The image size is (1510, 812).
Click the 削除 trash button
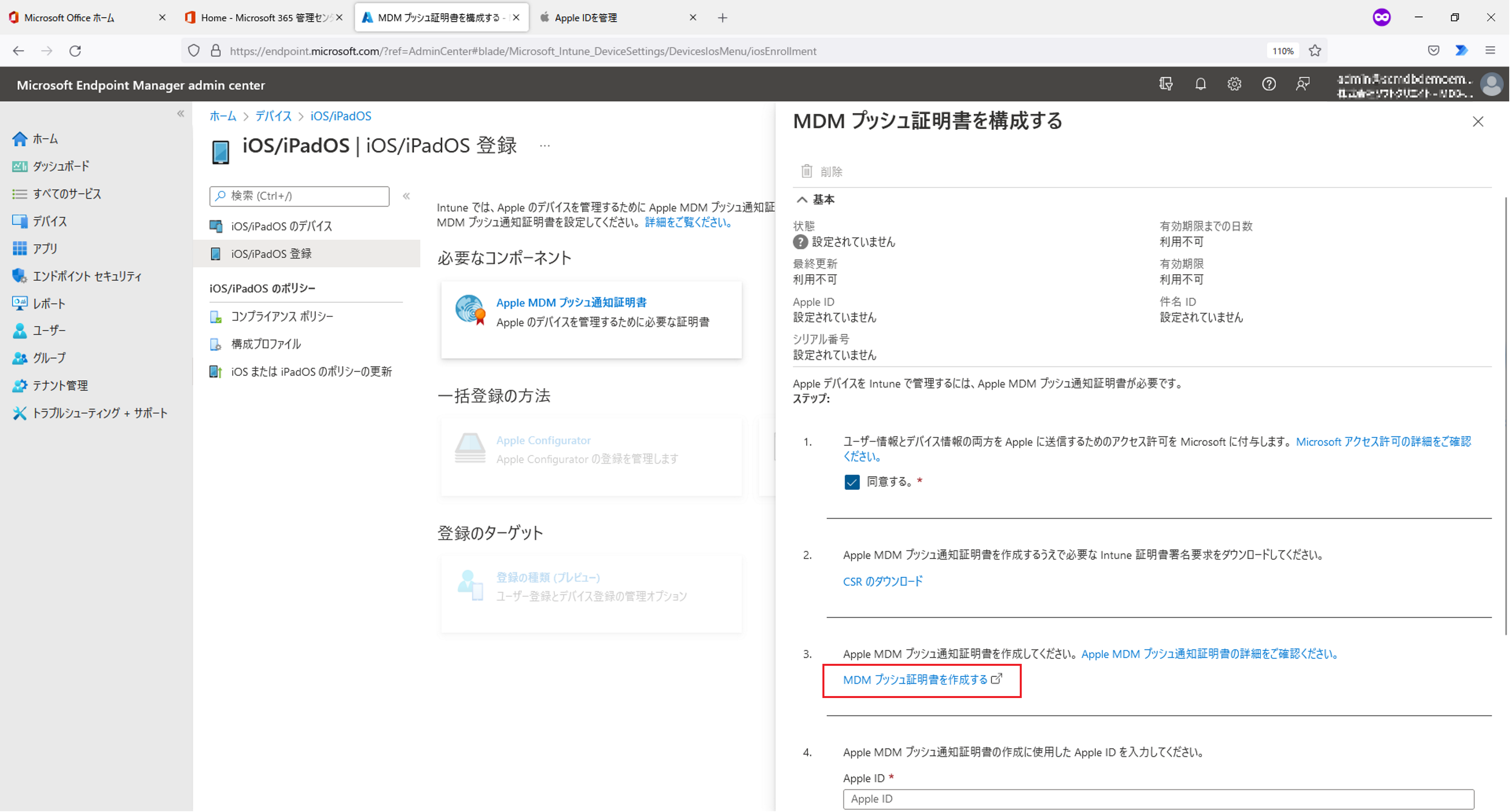[x=821, y=171]
